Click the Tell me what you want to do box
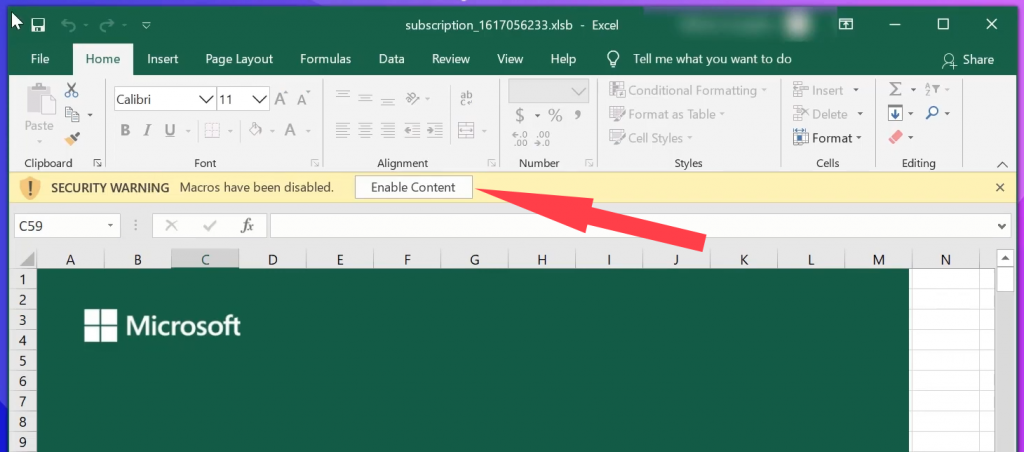 point(712,59)
